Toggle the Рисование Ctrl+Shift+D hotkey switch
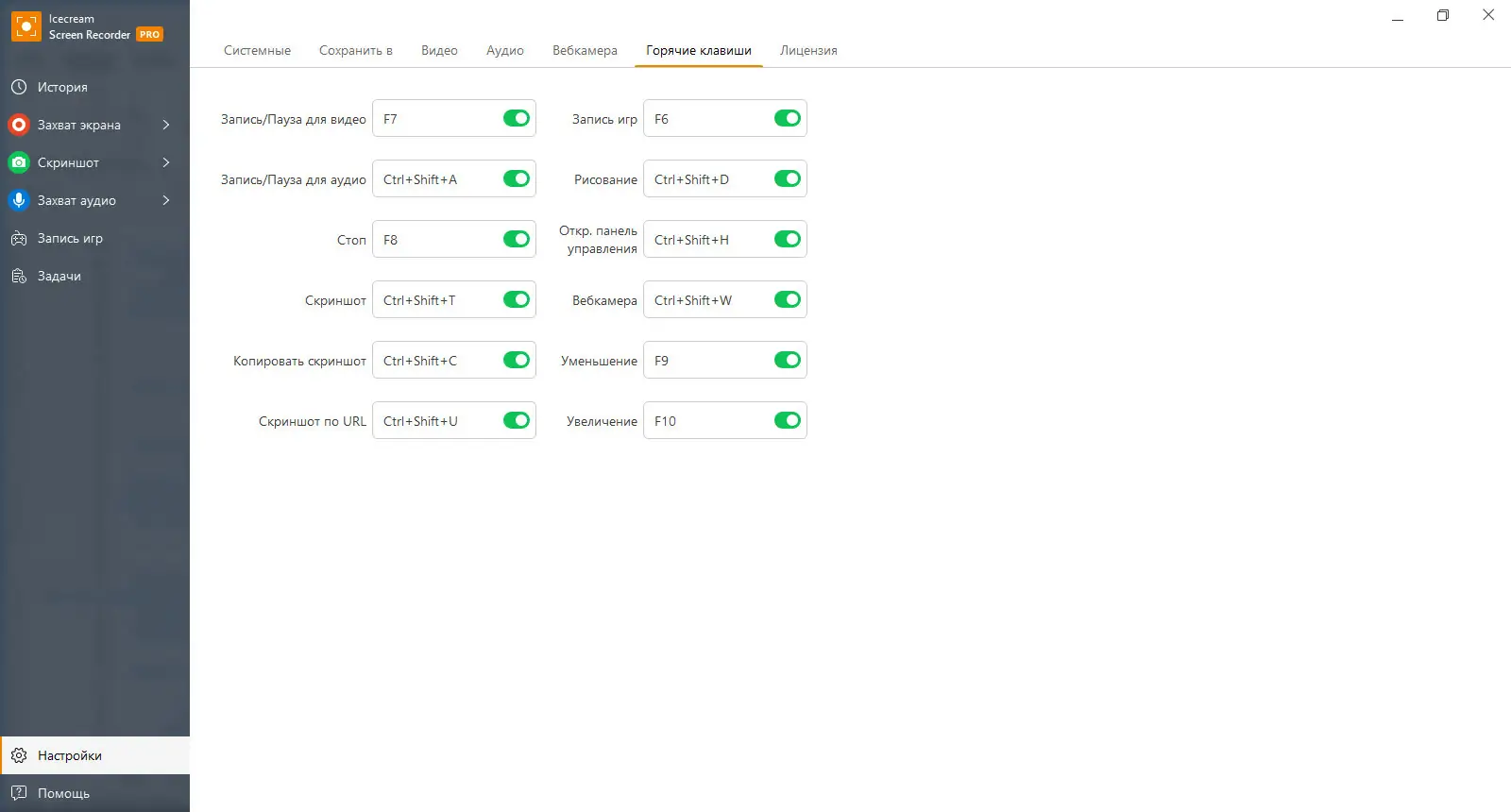The image size is (1511, 812). click(788, 178)
